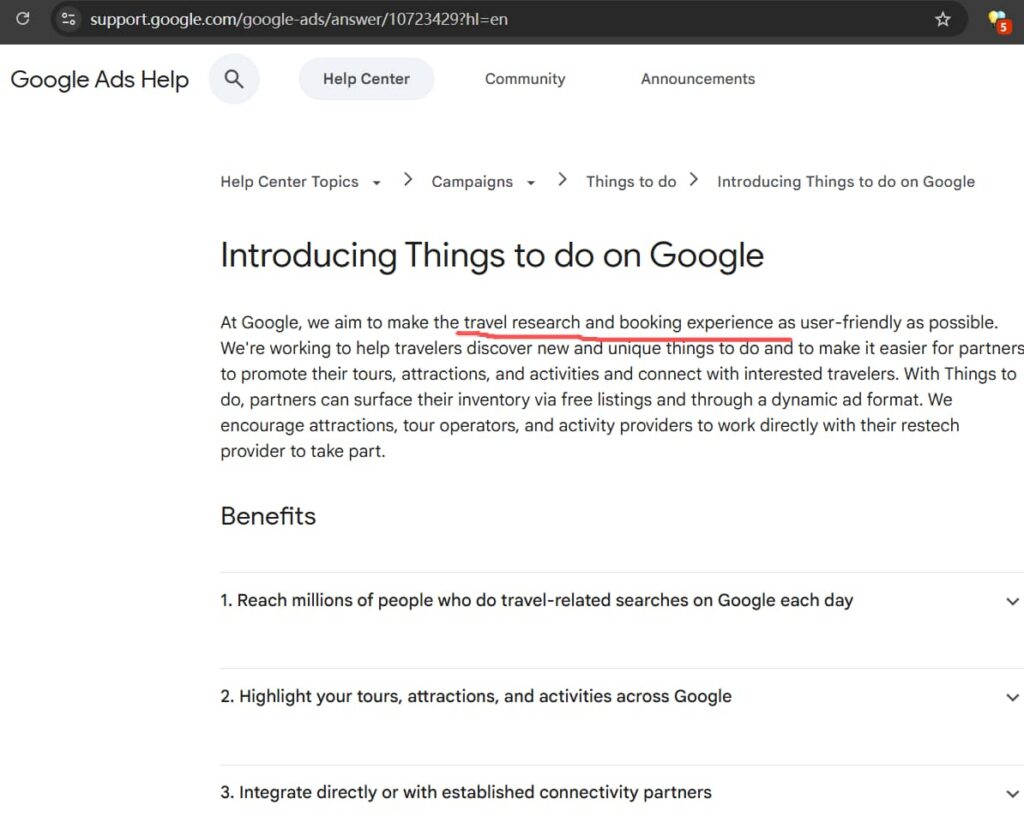
Task: Click the Benefits heading
Action: point(268,516)
